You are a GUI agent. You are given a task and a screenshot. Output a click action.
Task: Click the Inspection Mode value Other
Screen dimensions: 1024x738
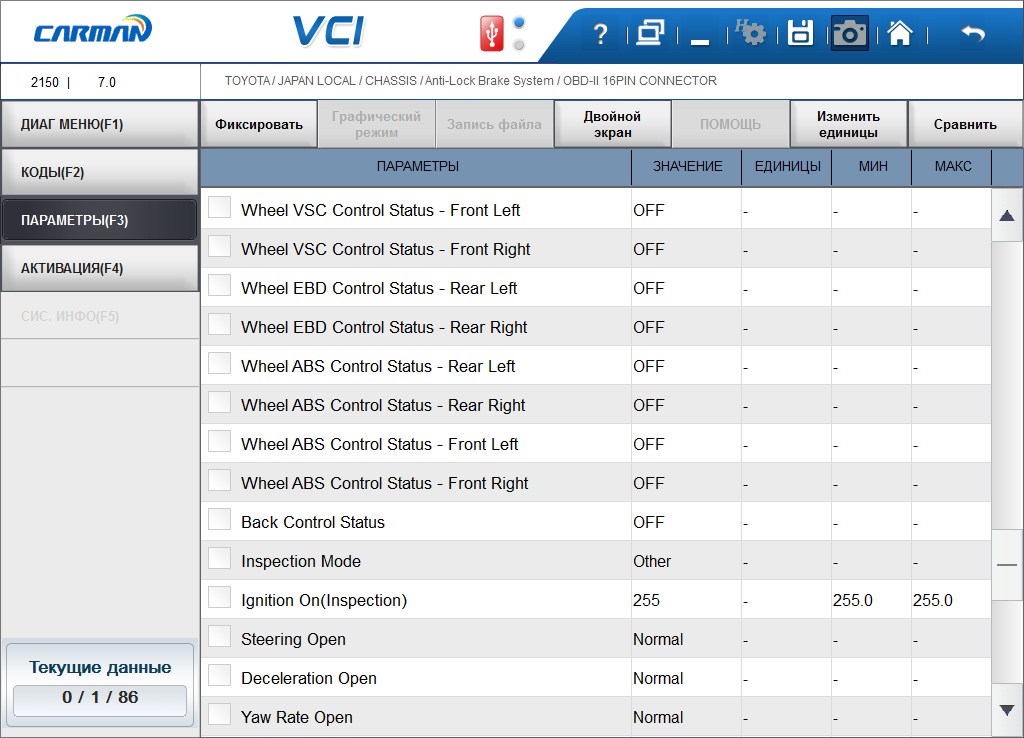[x=652, y=562]
